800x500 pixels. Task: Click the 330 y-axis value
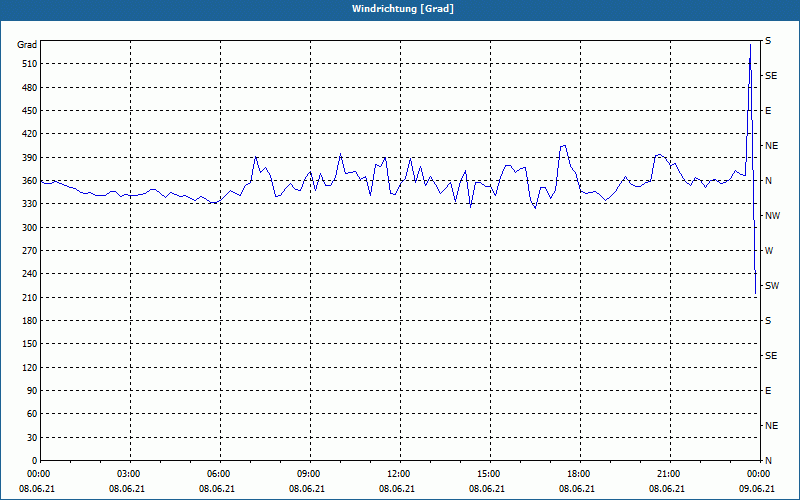coord(29,204)
